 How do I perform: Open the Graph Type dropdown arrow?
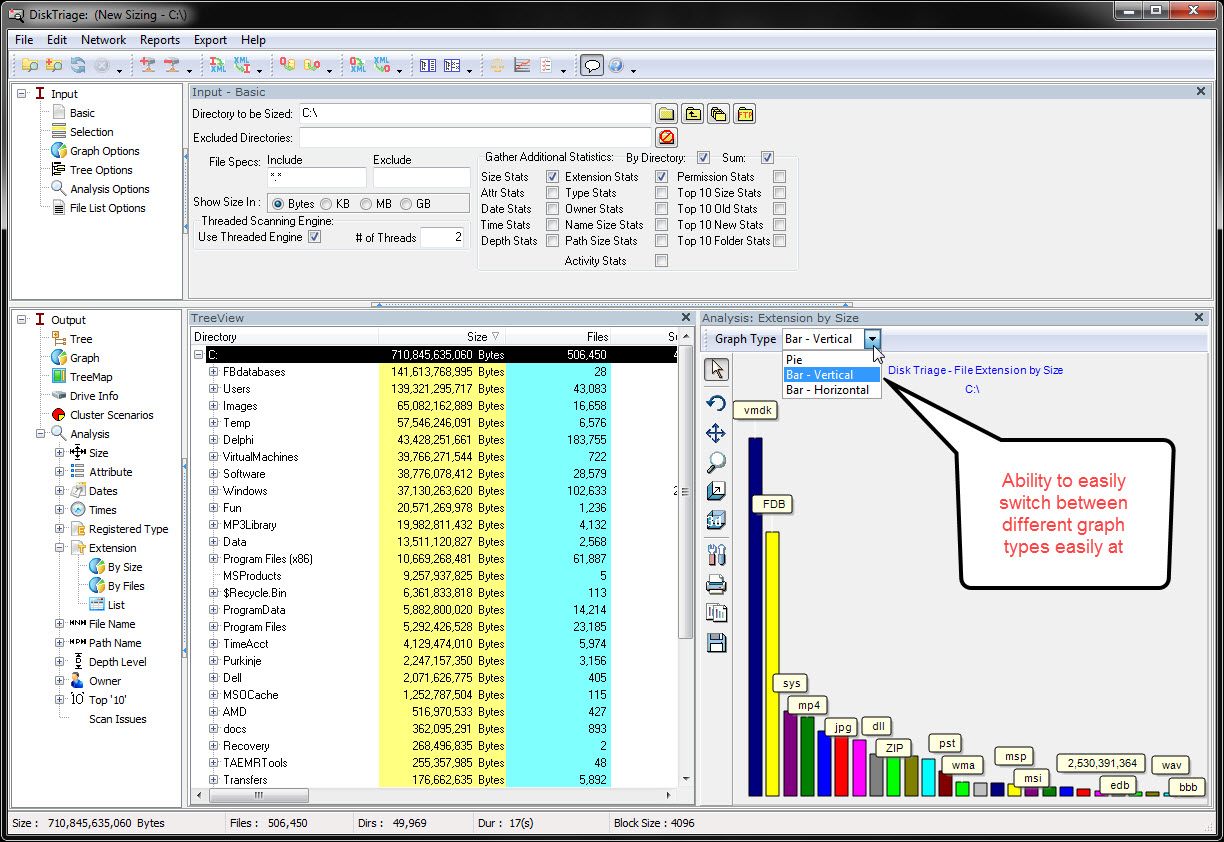click(874, 339)
